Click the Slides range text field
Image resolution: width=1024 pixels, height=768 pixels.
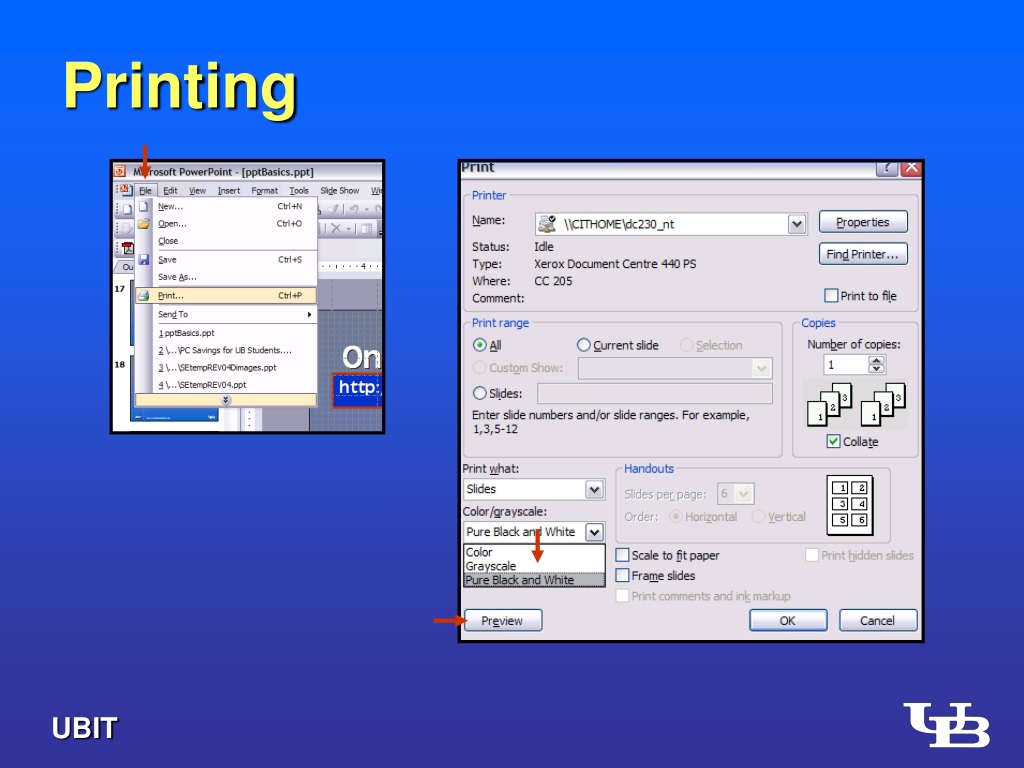click(x=654, y=393)
